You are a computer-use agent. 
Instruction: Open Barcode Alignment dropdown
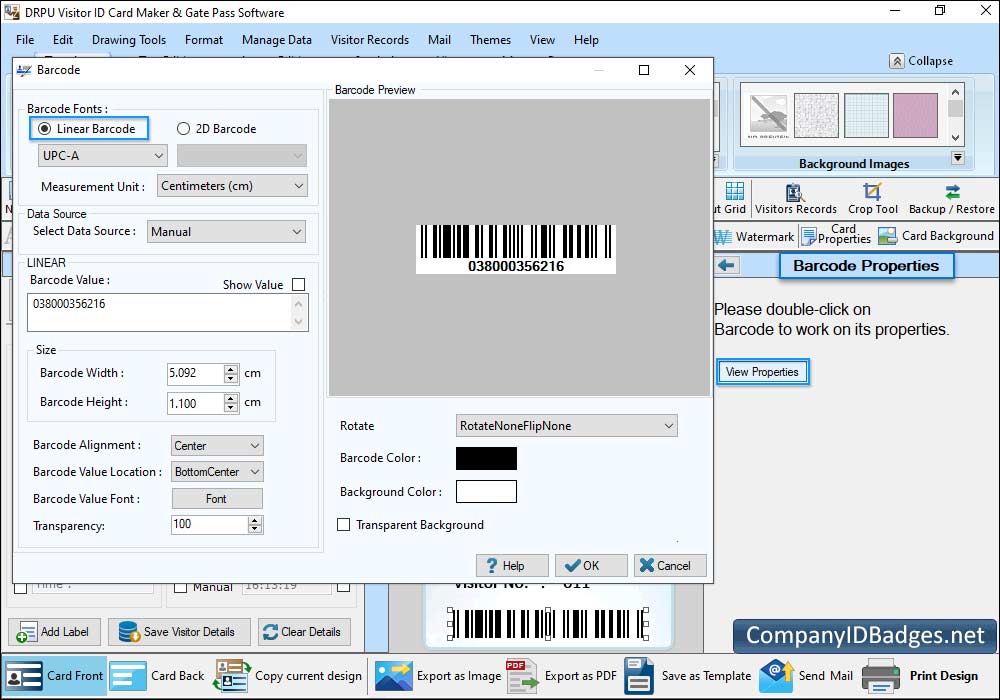[x=217, y=446]
